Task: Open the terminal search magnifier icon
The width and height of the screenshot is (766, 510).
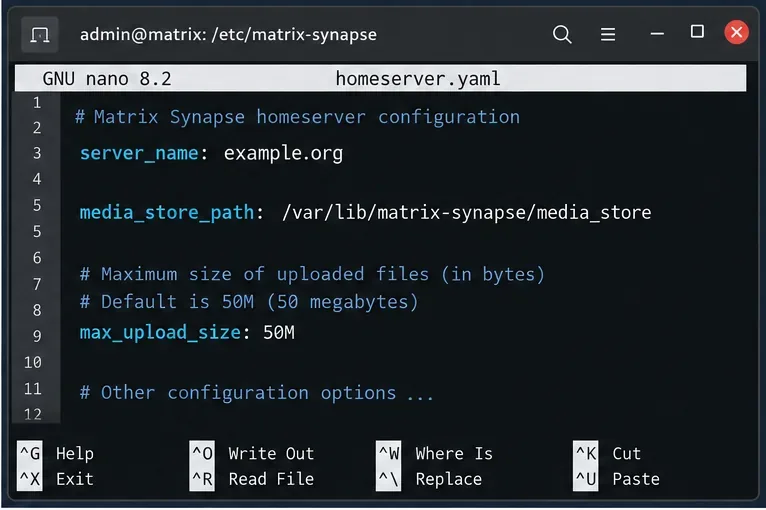Action: click(x=562, y=34)
